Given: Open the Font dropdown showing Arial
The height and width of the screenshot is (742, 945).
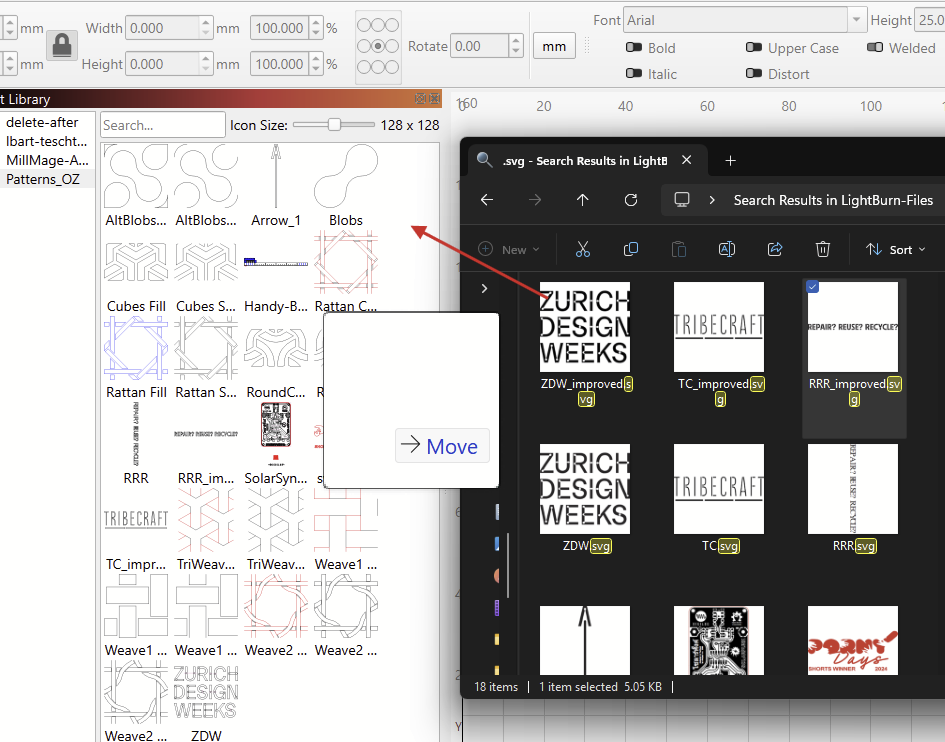Looking at the screenshot, I should [856, 20].
